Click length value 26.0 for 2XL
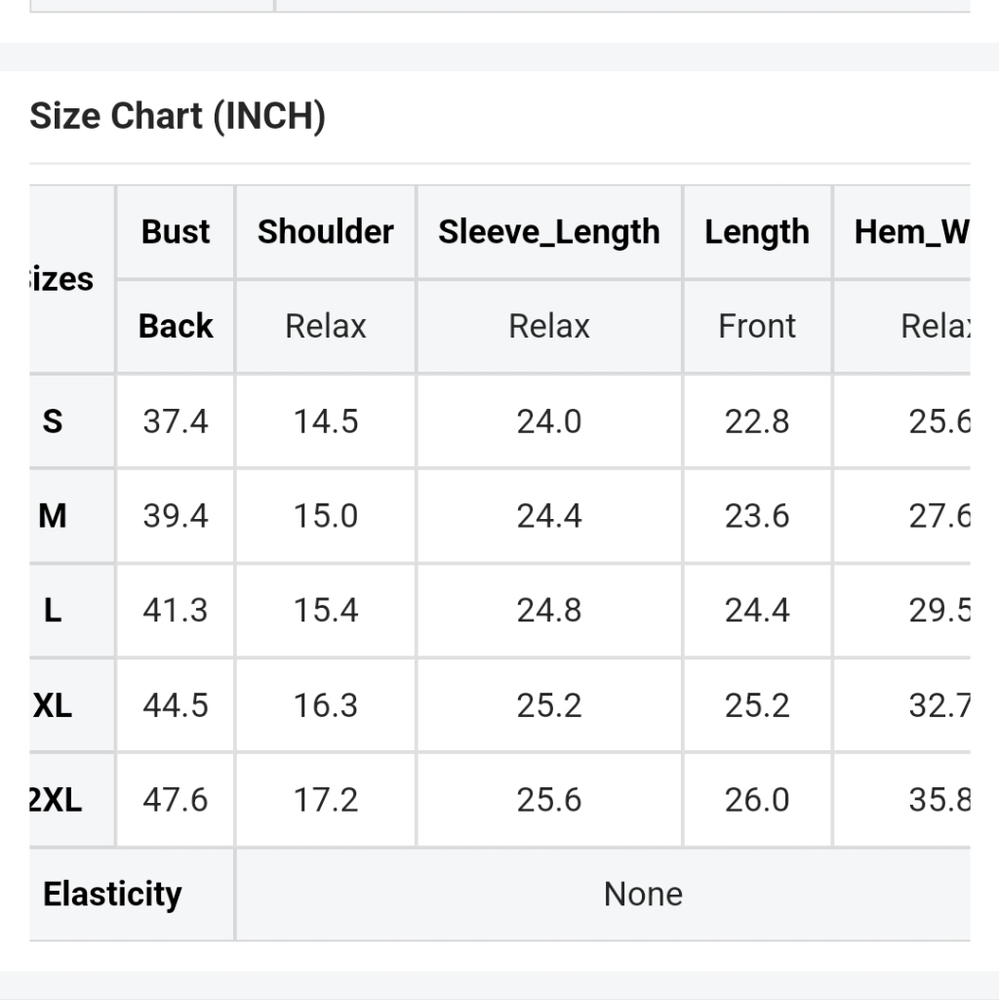Image resolution: width=999 pixels, height=1000 pixels. pos(757,800)
